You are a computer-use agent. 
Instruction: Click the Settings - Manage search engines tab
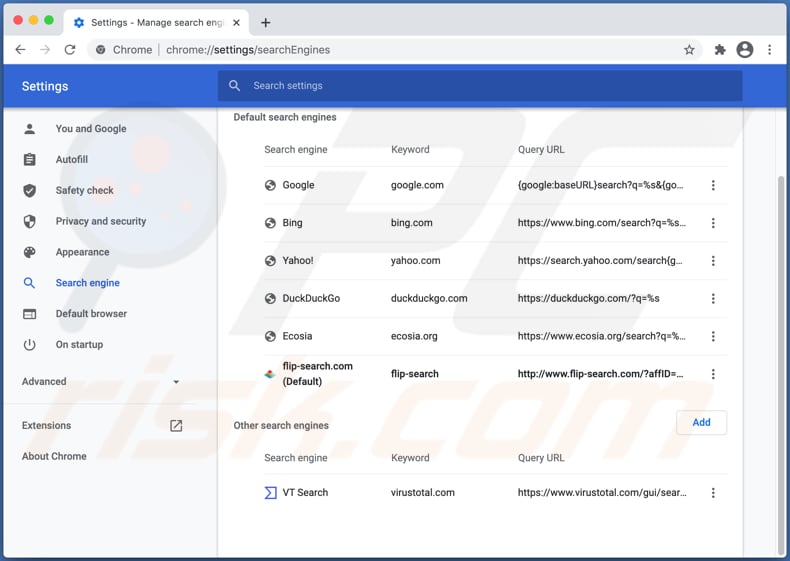pos(156,23)
